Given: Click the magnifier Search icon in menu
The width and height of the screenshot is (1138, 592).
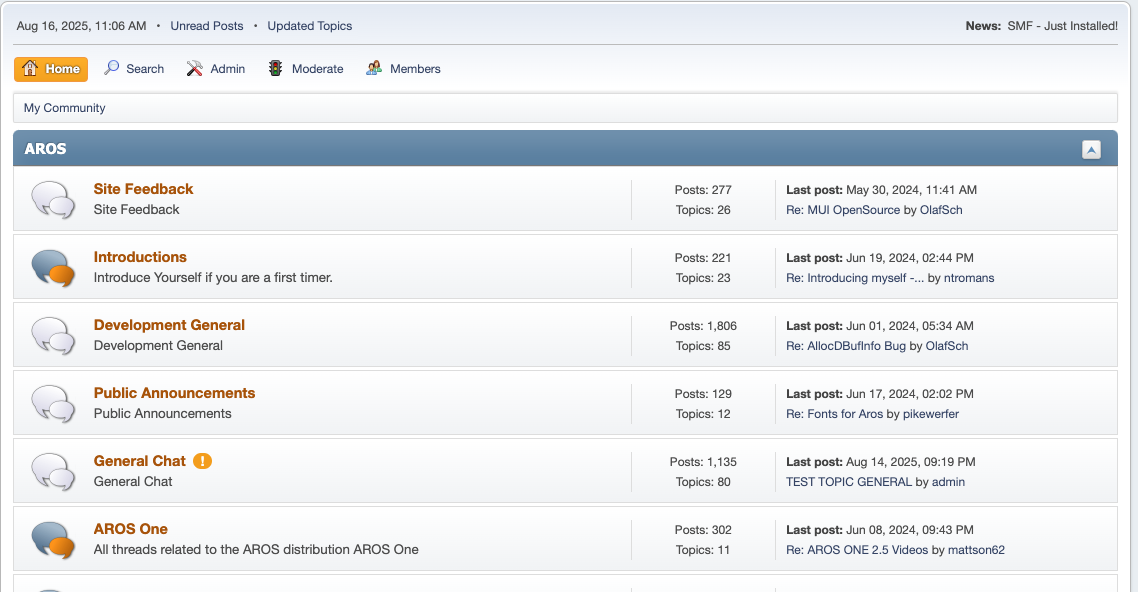Looking at the screenshot, I should (112, 68).
